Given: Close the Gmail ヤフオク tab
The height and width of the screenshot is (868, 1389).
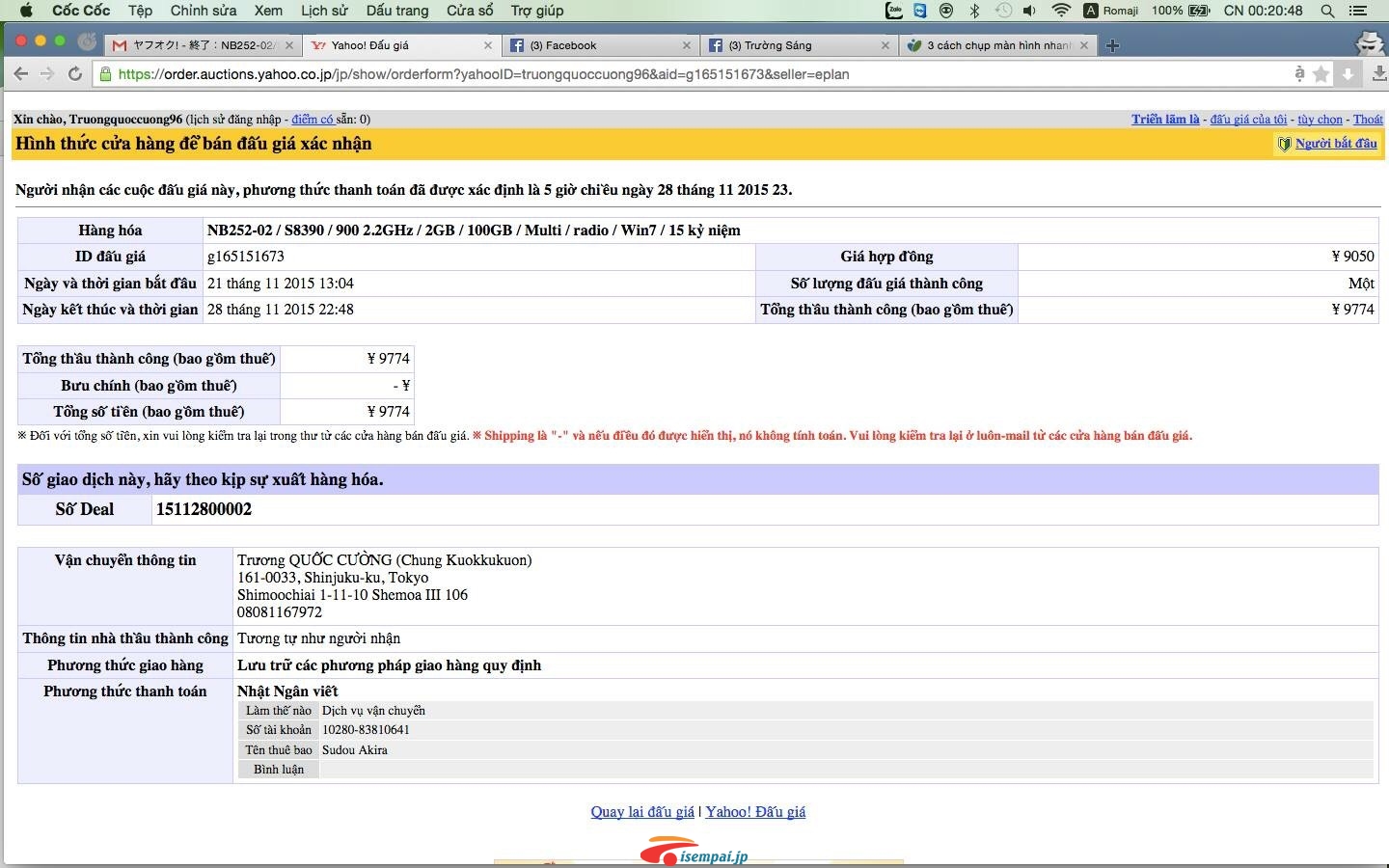Looking at the screenshot, I should click(x=289, y=45).
